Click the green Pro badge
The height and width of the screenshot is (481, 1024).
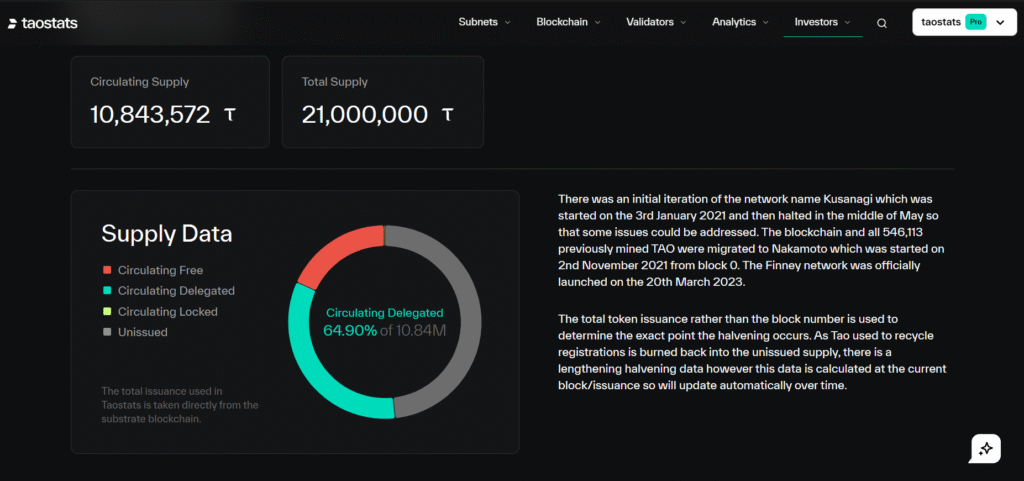click(x=976, y=22)
